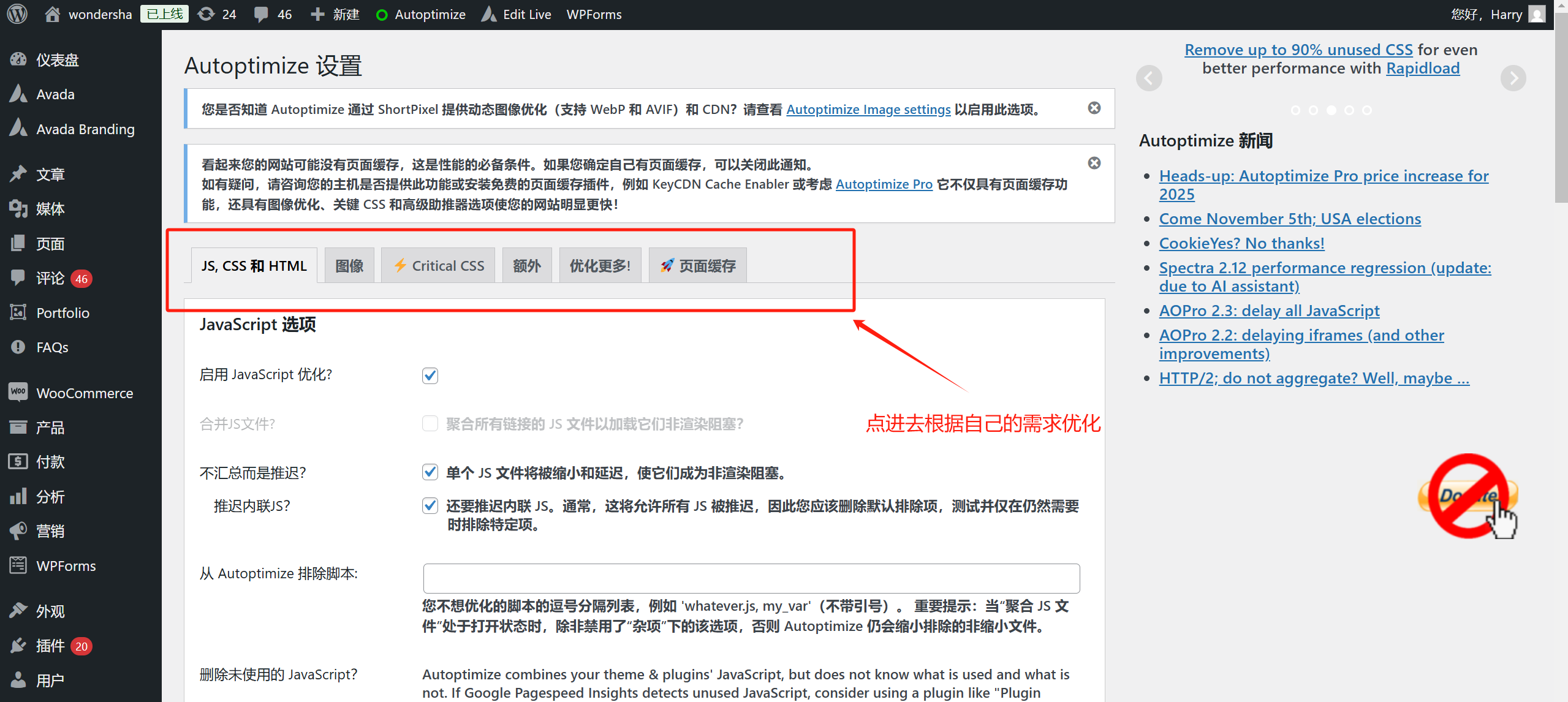Click the Remove up to 90% unused CSS link
This screenshot has height=702, width=1568.
pos(1298,50)
